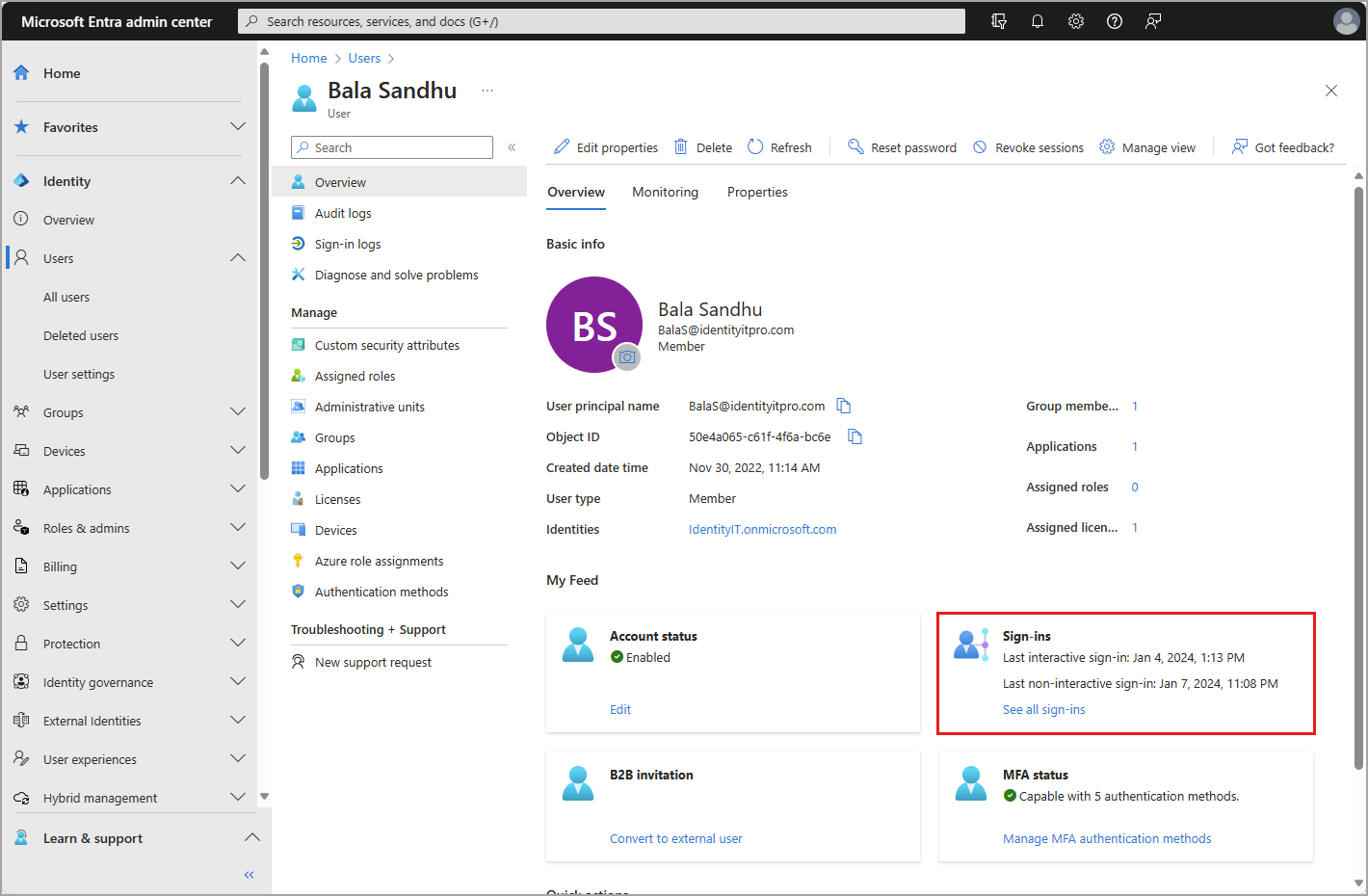Click the Favorites star icon
Image resolution: width=1368 pixels, height=896 pixels.
click(21, 127)
